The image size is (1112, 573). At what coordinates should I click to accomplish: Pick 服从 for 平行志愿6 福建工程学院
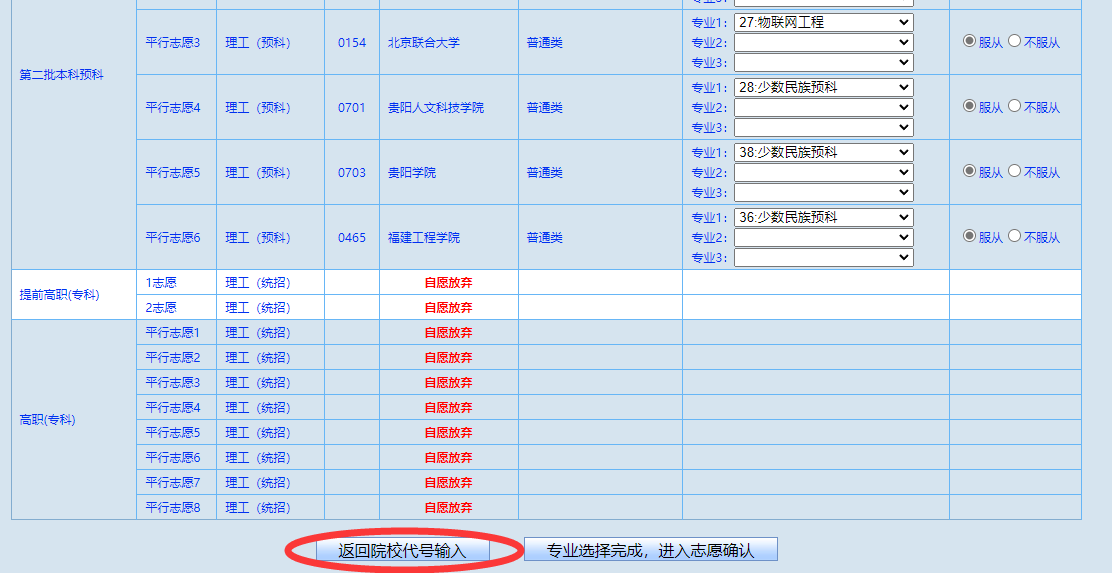click(969, 235)
